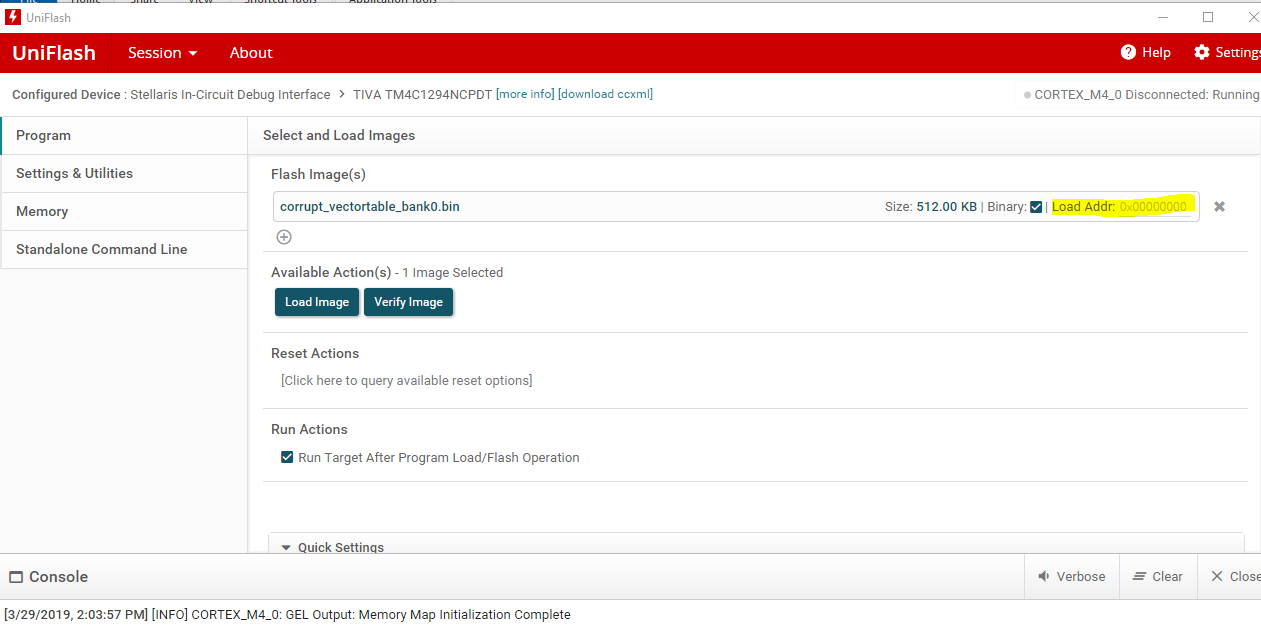The width and height of the screenshot is (1261, 629).
Task: Open the About menu item
Action: pyautogui.click(x=251, y=52)
